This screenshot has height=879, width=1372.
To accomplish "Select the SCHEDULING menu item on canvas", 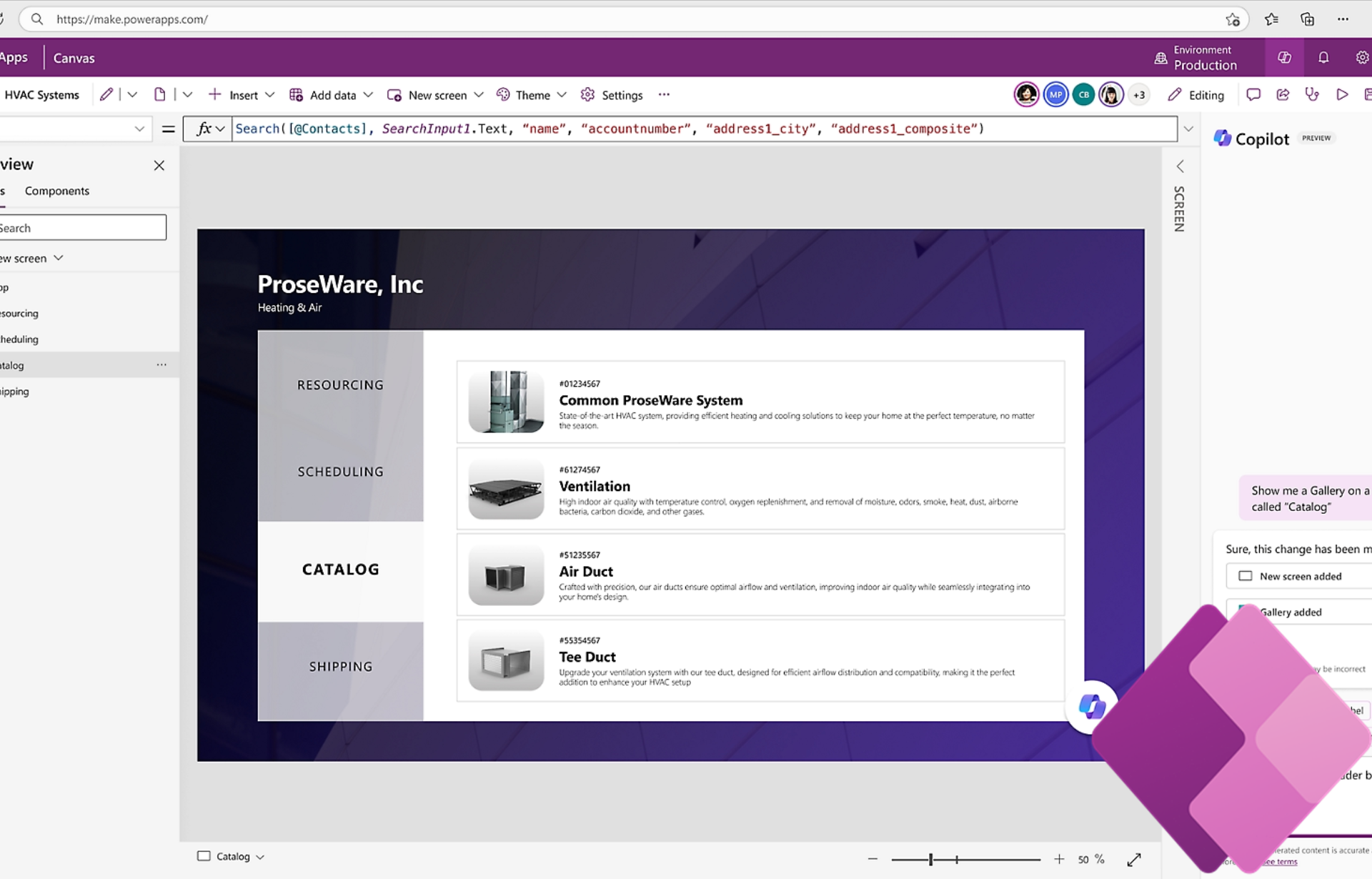I will point(340,472).
